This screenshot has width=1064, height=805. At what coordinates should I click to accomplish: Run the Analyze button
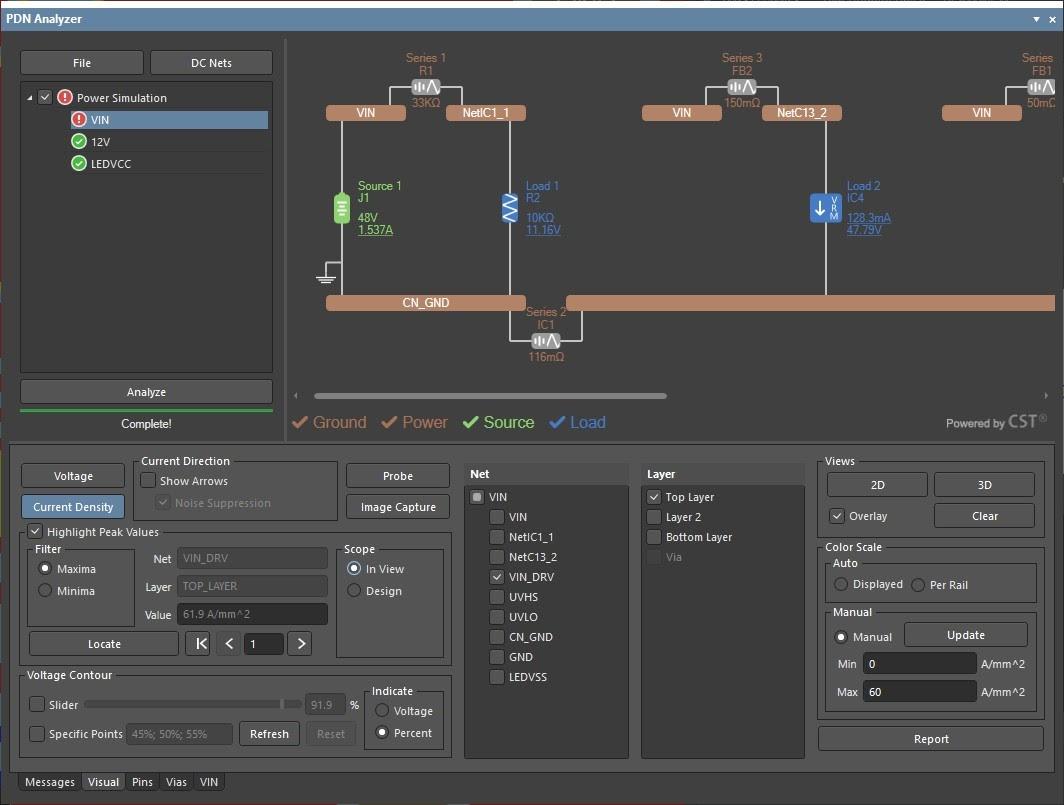pos(146,392)
